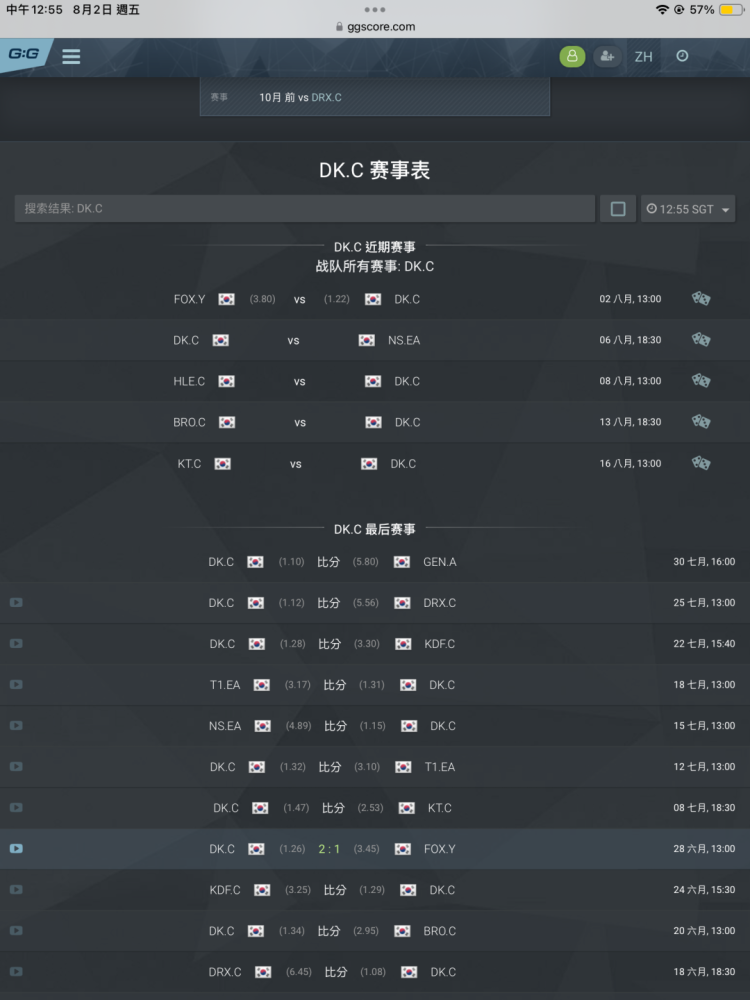Play video for DK.C vs T1.EA 12 July
The image size is (750, 1000).
[17, 767]
